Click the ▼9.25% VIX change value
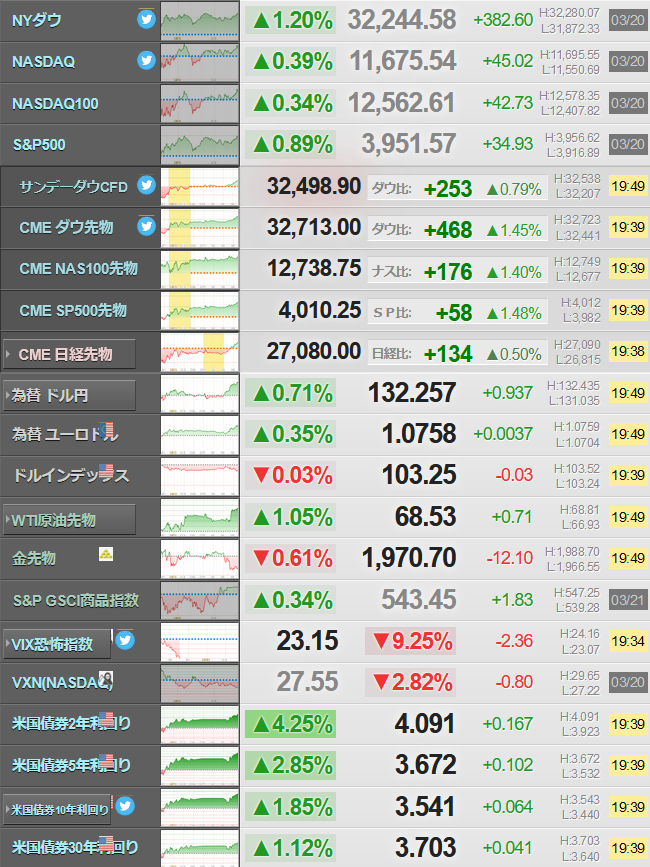This screenshot has height=867, width=650. tap(411, 641)
